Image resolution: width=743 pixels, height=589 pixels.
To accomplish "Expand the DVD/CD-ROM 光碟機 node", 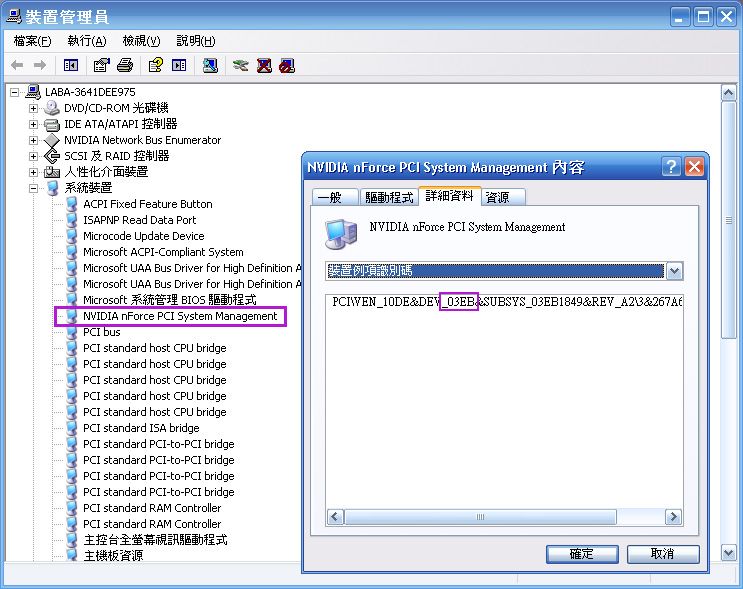I will 33,108.
